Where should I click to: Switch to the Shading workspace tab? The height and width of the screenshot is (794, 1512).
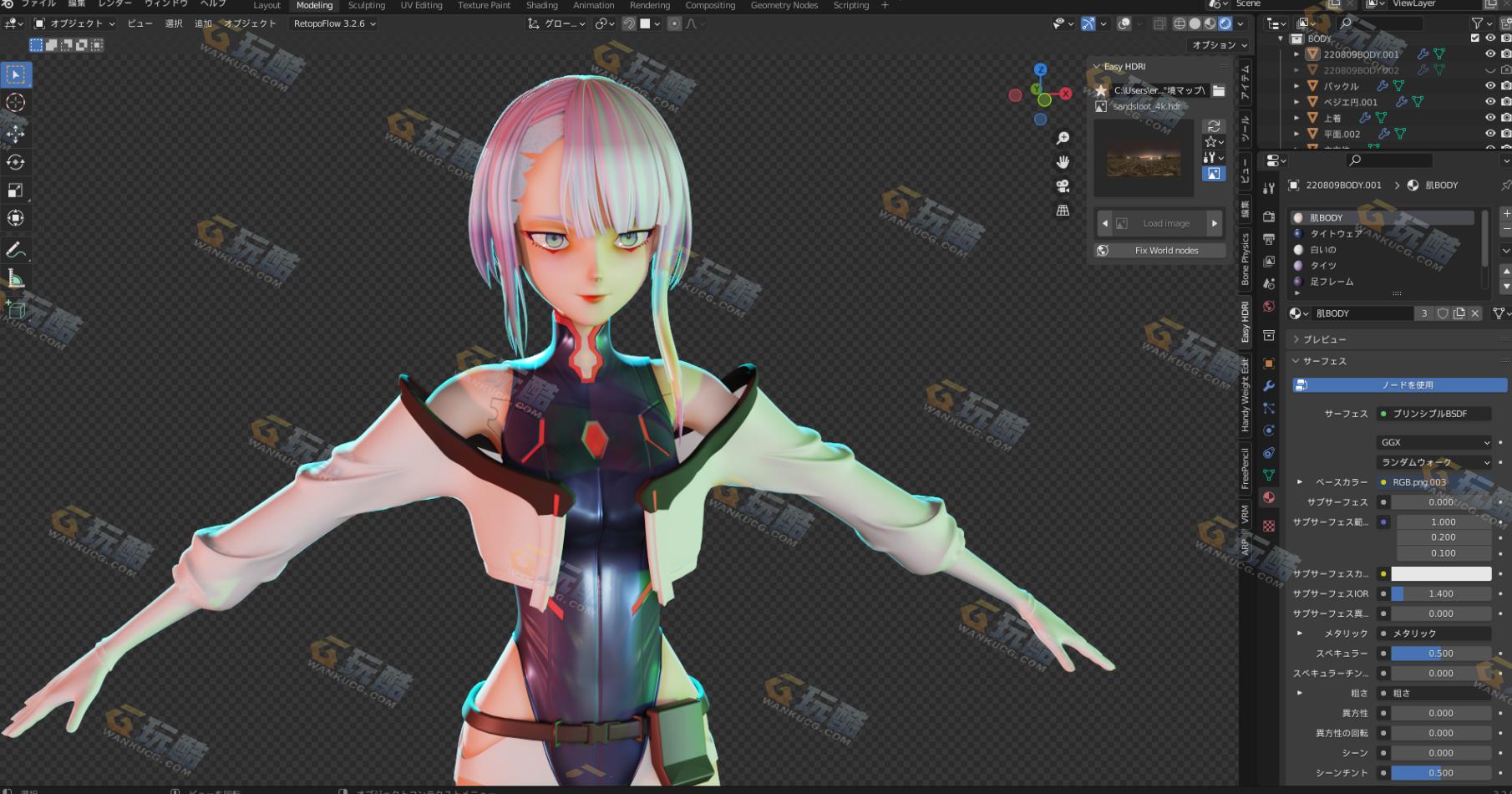[541, 6]
